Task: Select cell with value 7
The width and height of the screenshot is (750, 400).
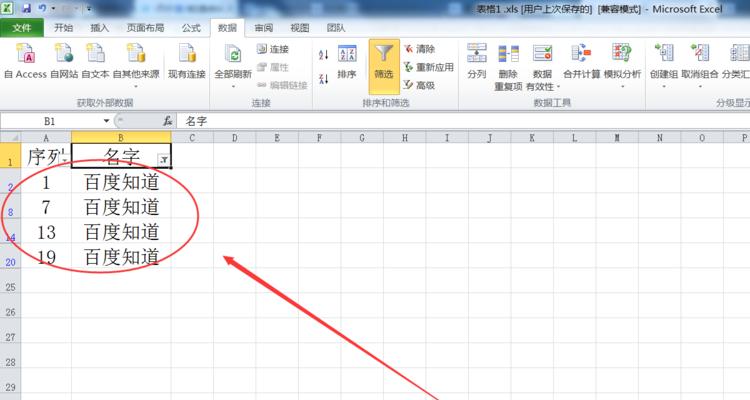Action: [46, 207]
